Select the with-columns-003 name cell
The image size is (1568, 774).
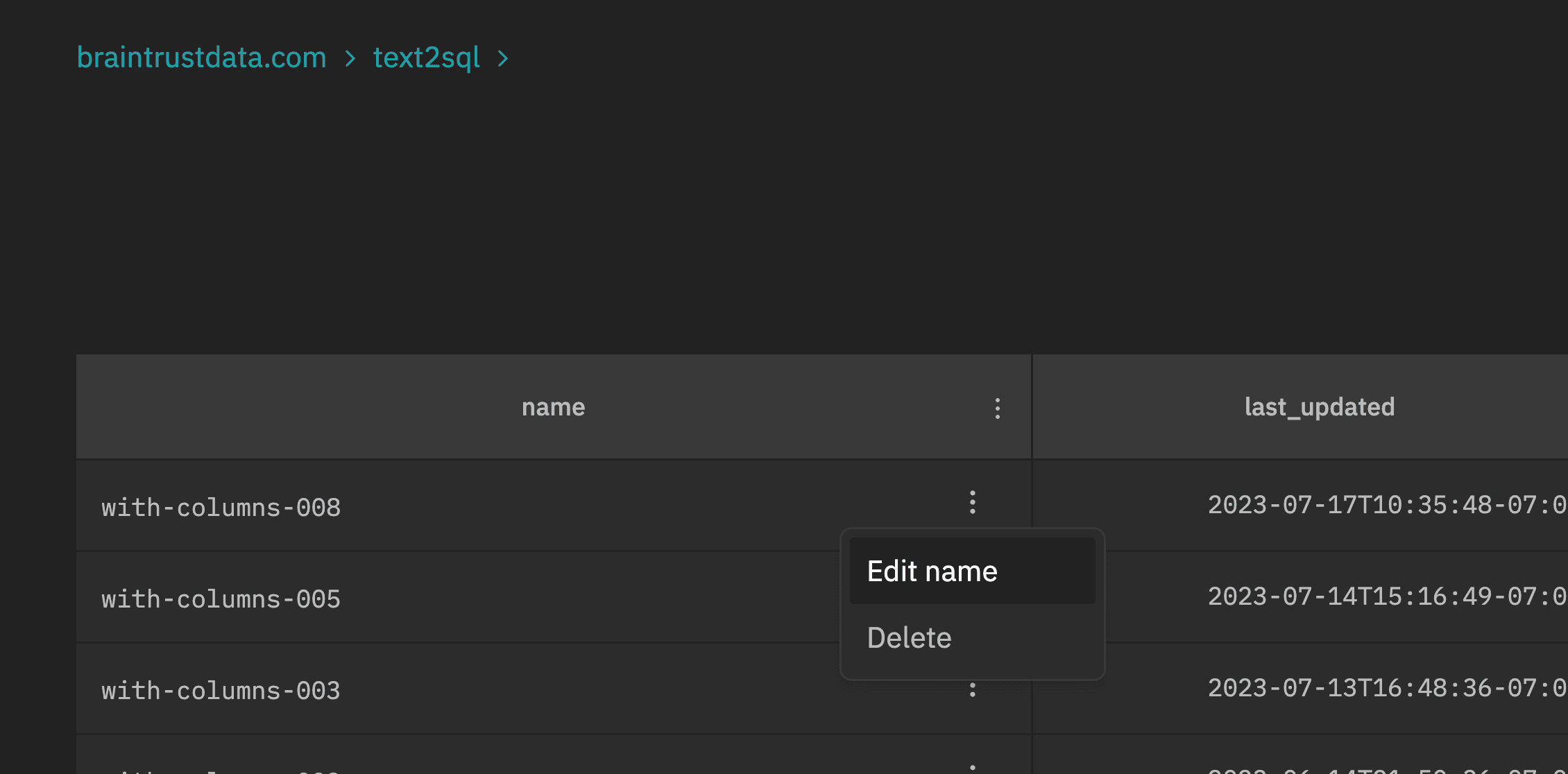point(221,690)
